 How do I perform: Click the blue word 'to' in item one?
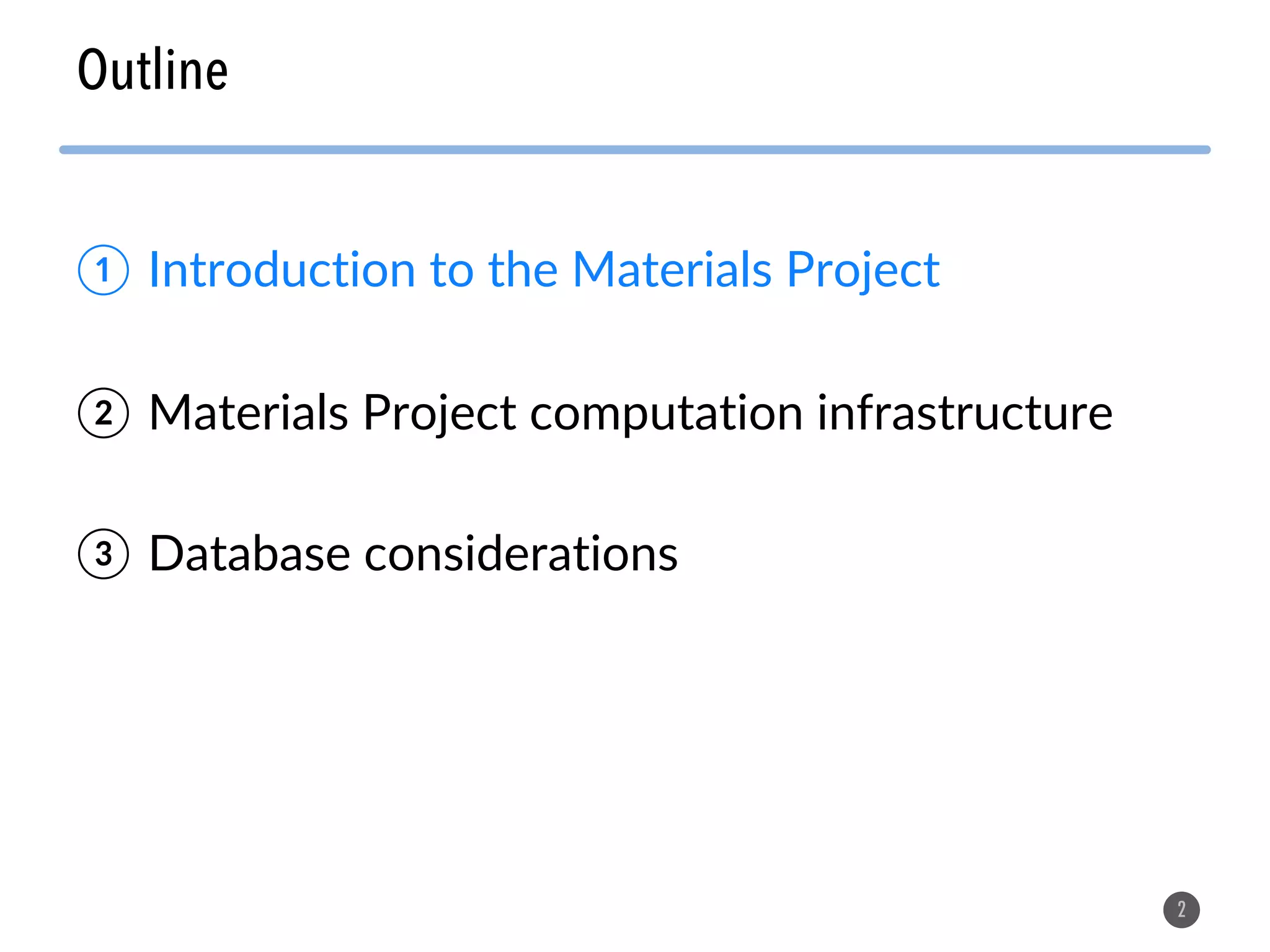(451, 271)
